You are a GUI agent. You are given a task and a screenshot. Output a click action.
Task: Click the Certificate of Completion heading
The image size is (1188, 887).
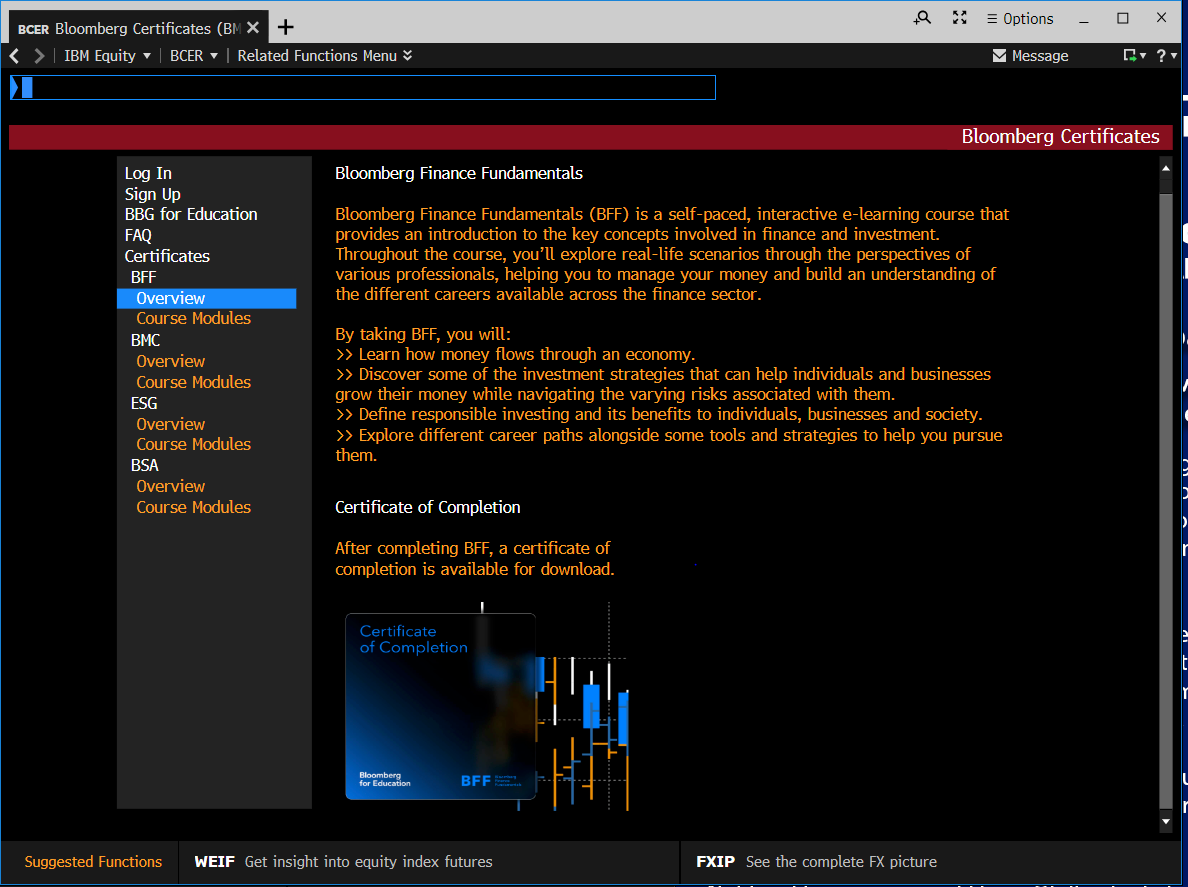[x=427, y=508]
